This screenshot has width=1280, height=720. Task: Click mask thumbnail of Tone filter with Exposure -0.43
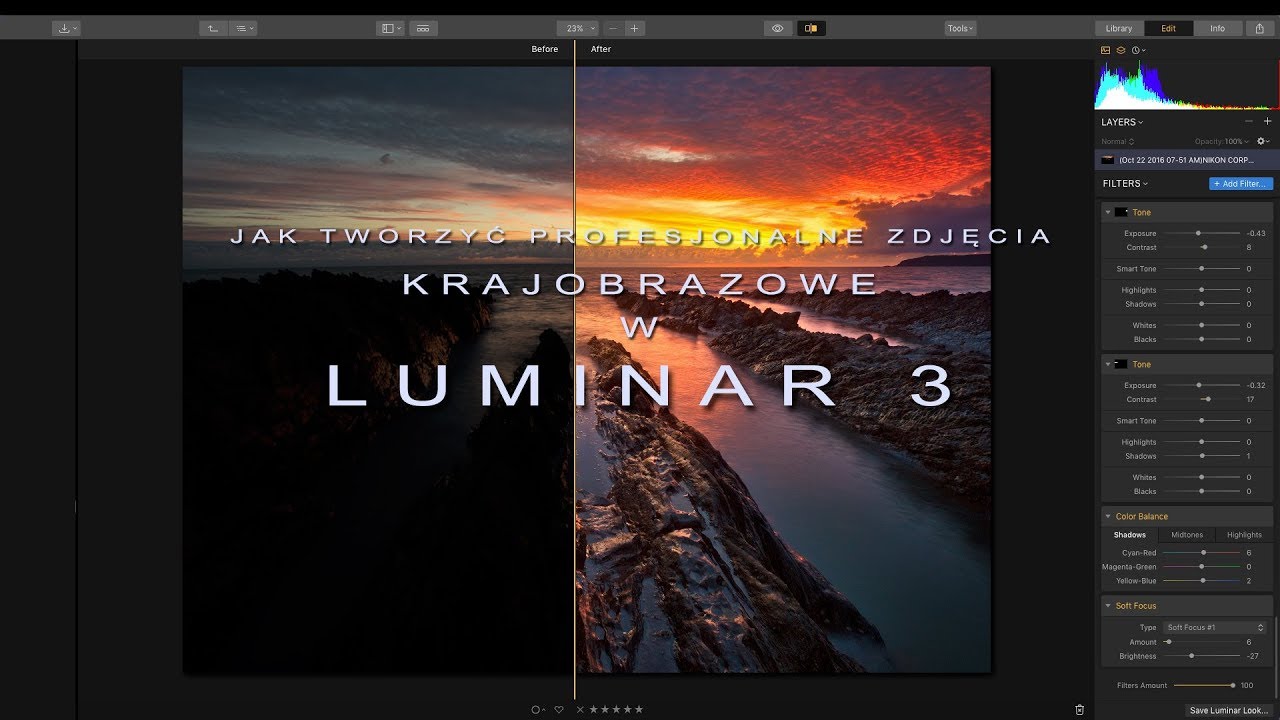pyautogui.click(x=1121, y=212)
